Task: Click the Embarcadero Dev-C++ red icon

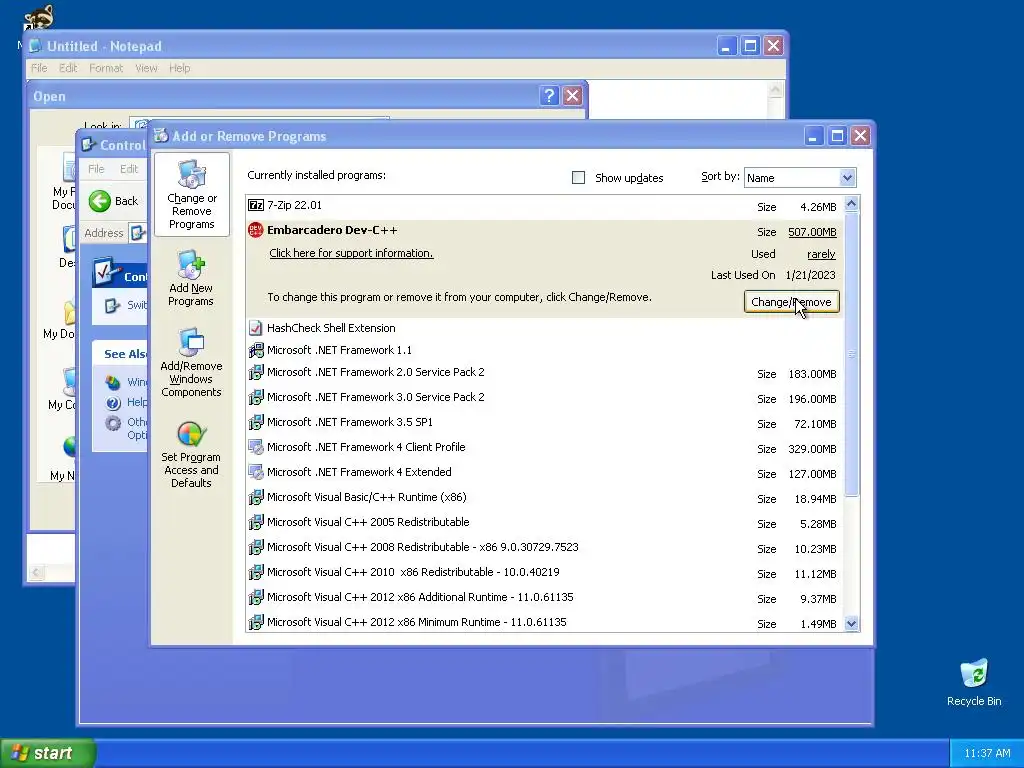Action: tap(256, 230)
